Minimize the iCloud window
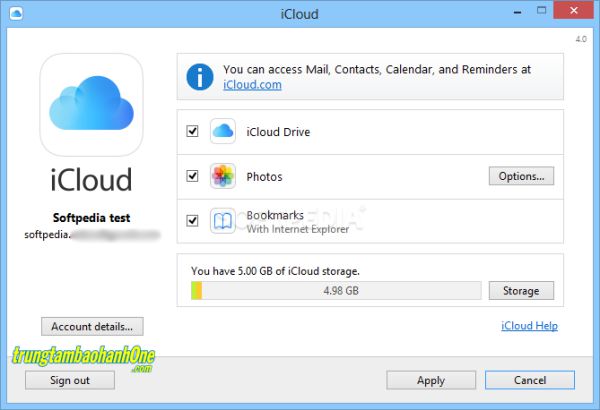The image size is (600, 410). click(517, 11)
